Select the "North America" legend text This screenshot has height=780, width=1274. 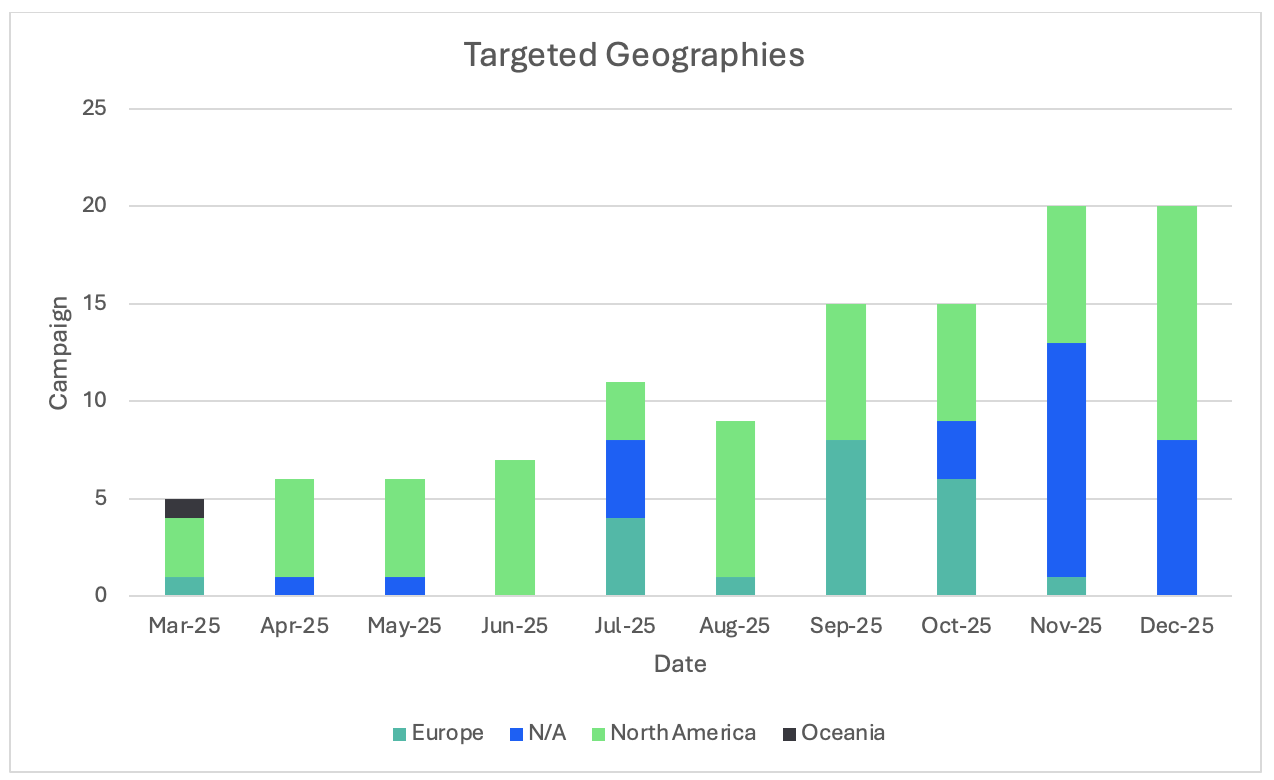(x=683, y=733)
